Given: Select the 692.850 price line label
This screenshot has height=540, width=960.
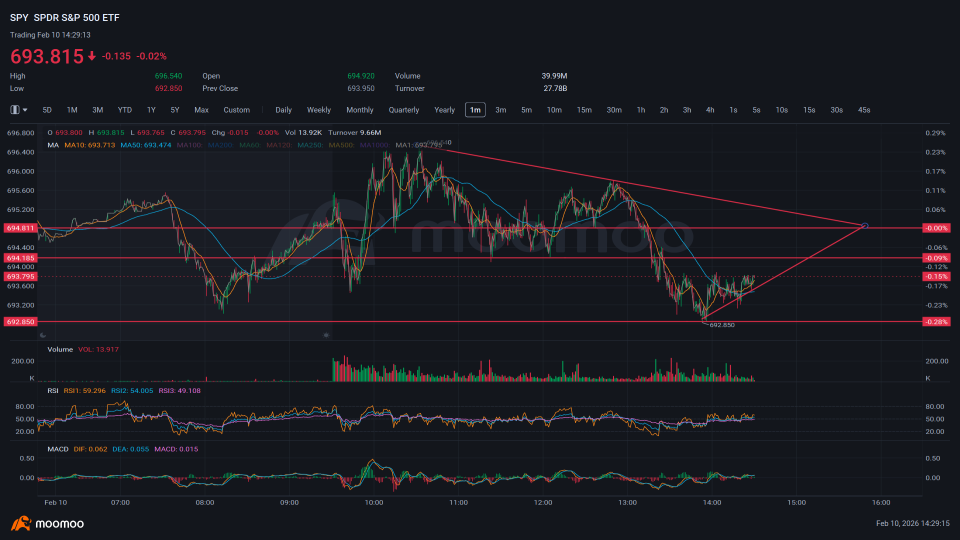Looking at the screenshot, I should (x=20, y=322).
